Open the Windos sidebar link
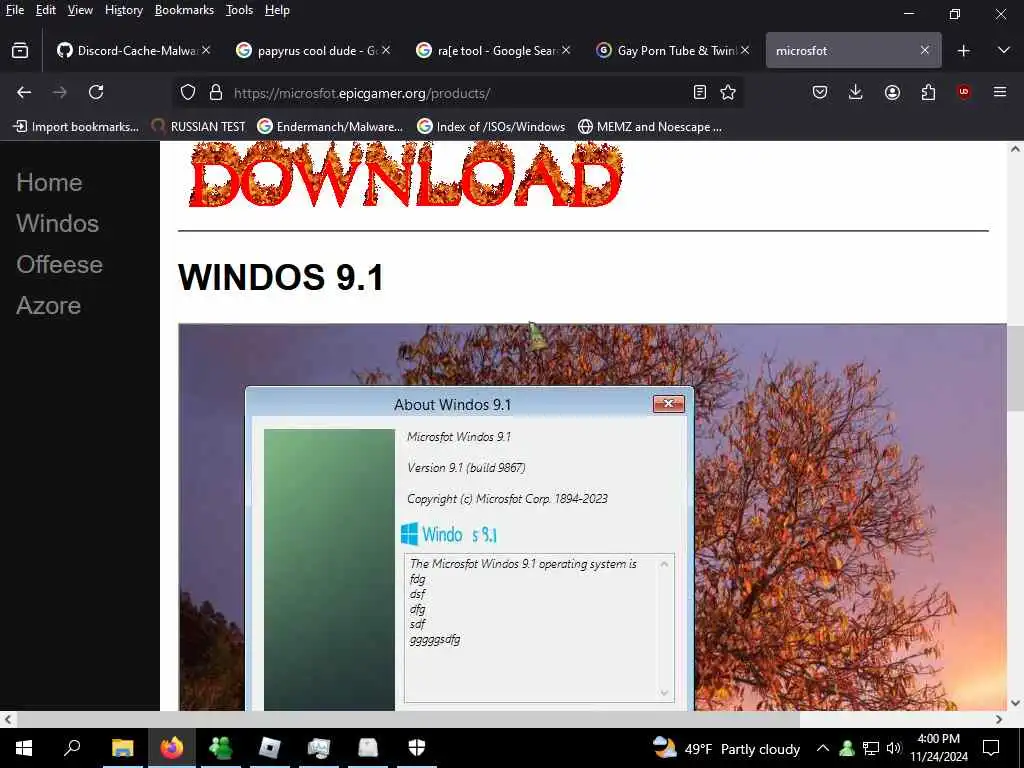The image size is (1024, 768). pyautogui.click(x=57, y=223)
